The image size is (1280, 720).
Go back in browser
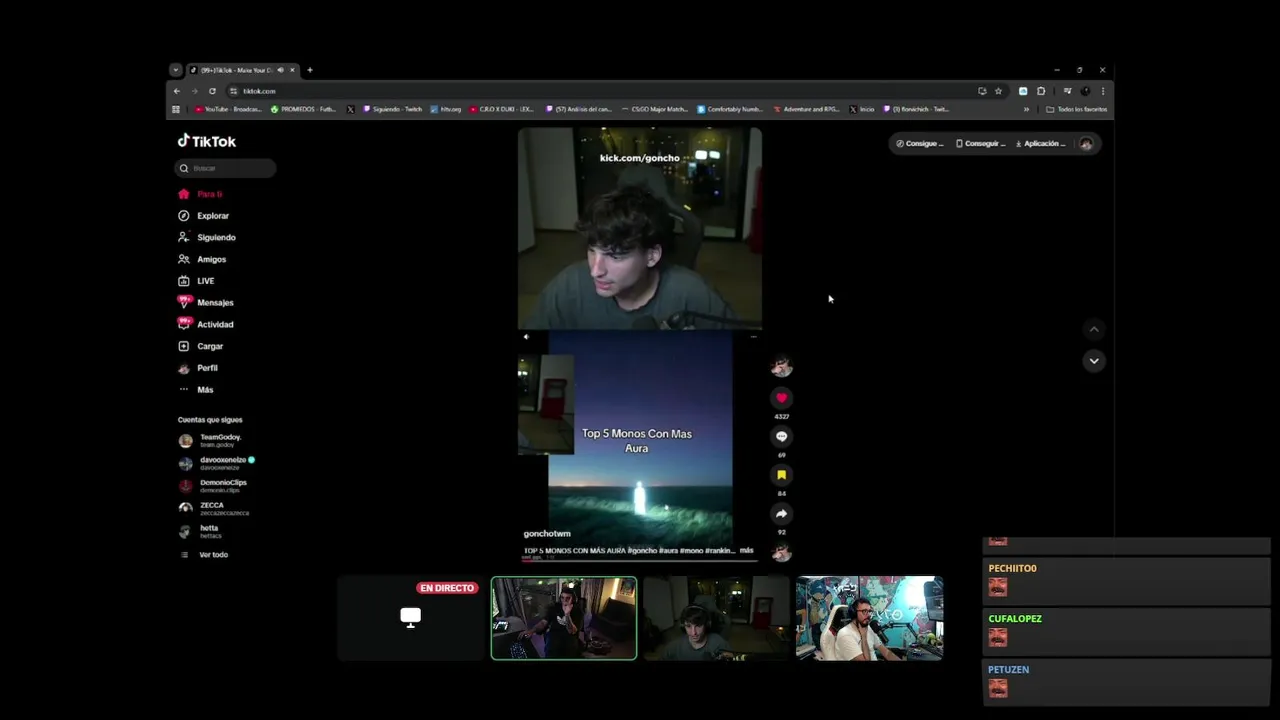click(x=177, y=91)
